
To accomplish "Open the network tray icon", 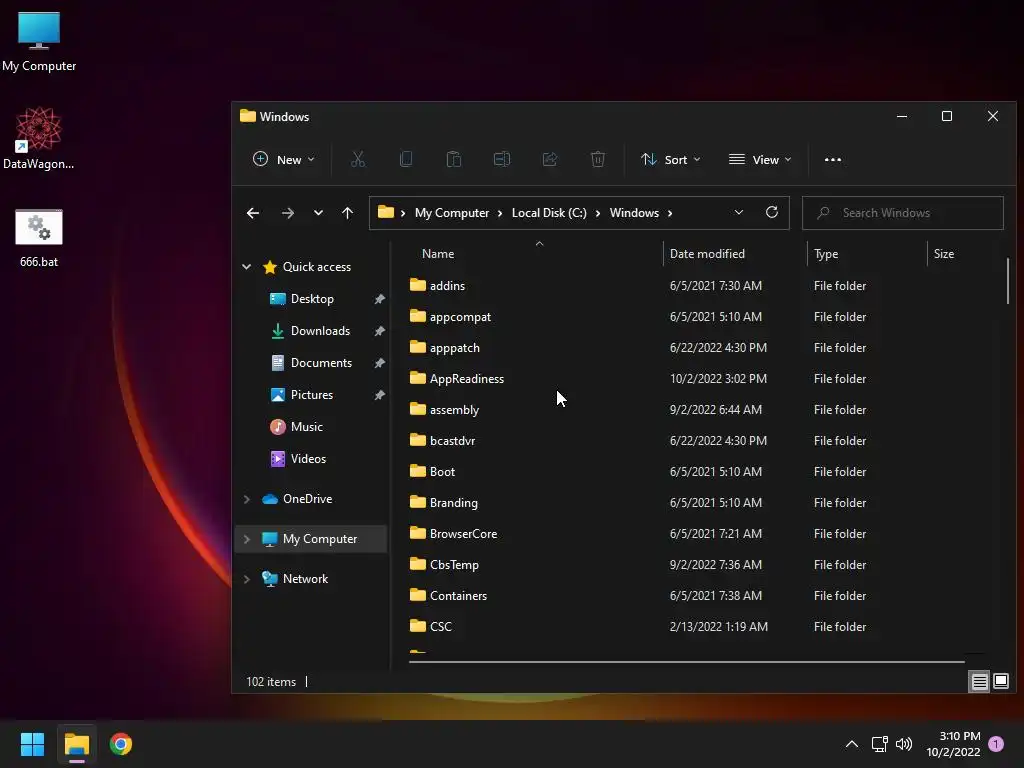I will point(879,744).
